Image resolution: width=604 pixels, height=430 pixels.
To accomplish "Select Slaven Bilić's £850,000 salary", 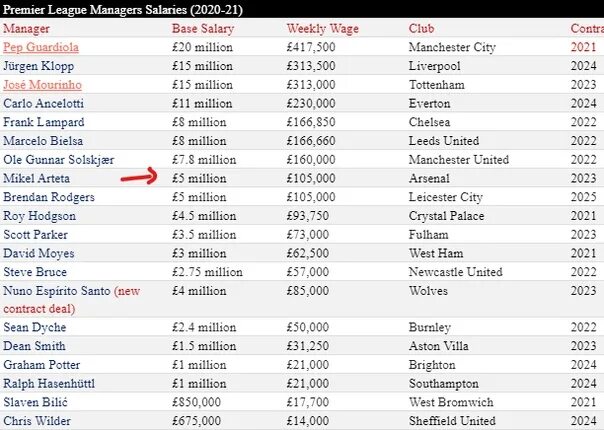I will point(196,402).
